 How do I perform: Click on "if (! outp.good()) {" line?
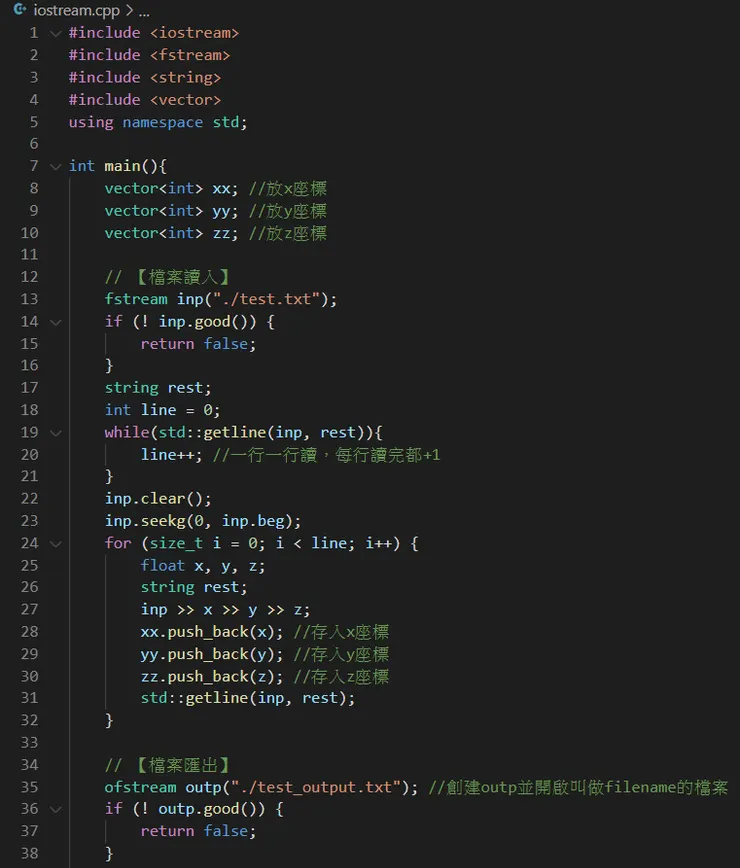[x=194, y=809]
